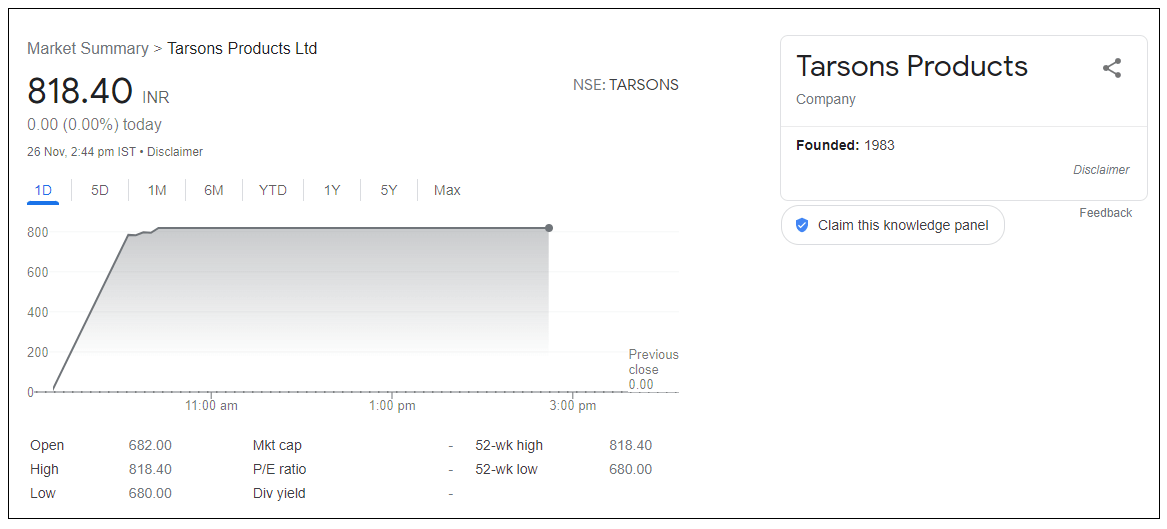Click the Tarsons Products Ltd breadcrumb text
1167x529 pixels.
click(x=242, y=48)
